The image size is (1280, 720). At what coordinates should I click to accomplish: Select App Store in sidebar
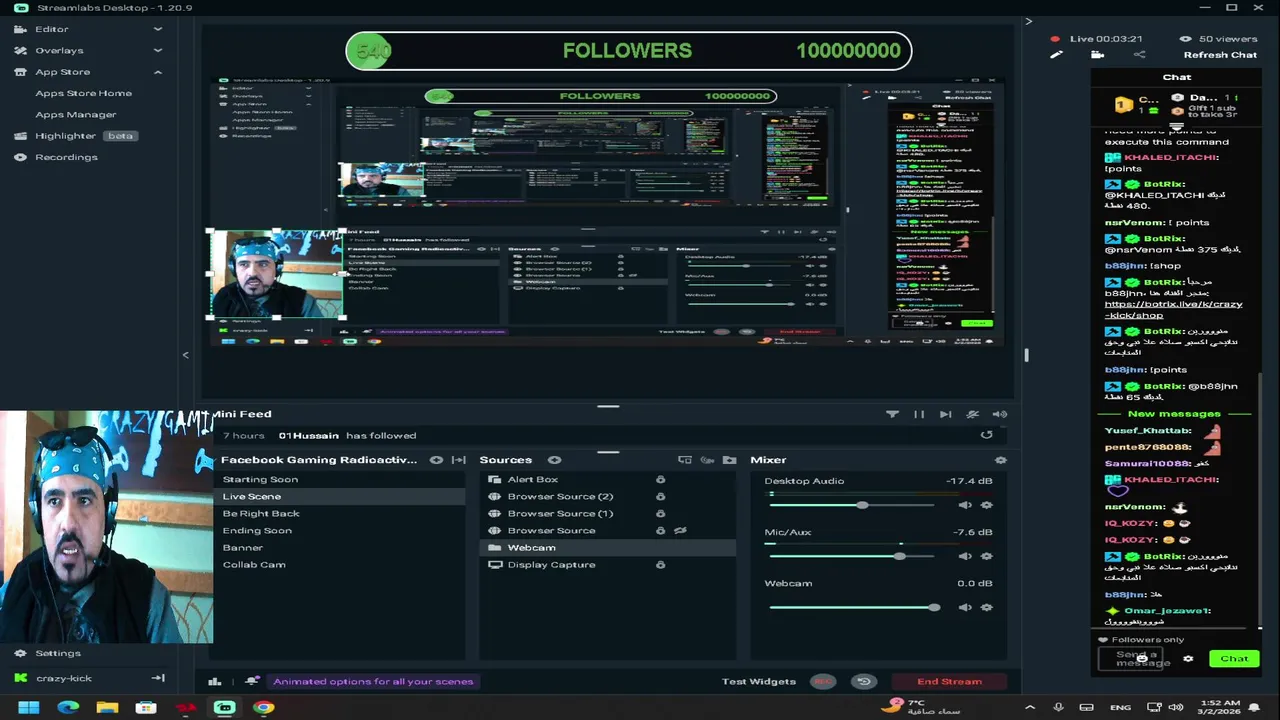[x=62, y=72]
